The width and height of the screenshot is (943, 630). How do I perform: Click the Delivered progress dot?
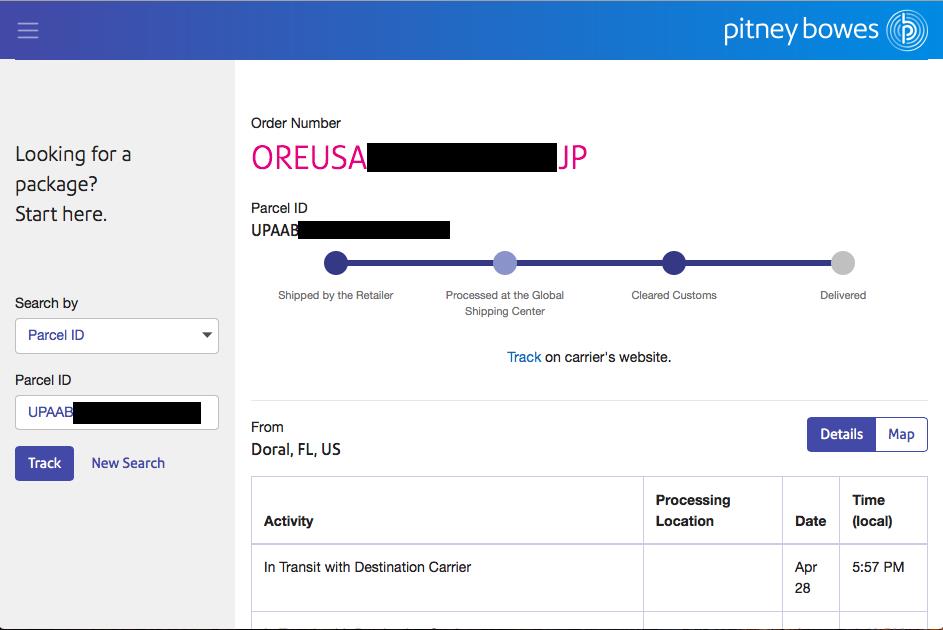click(x=843, y=263)
